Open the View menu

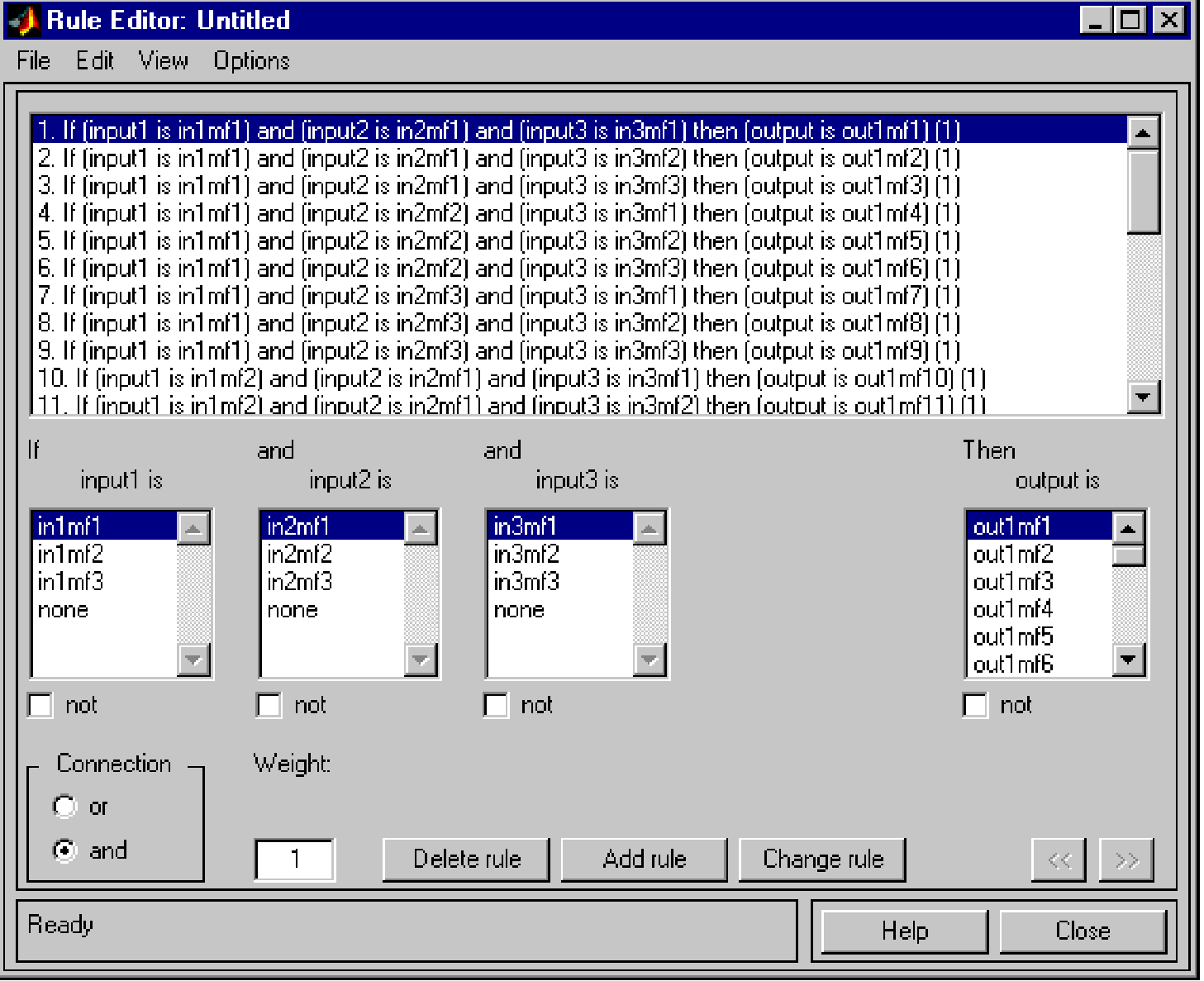point(163,61)
